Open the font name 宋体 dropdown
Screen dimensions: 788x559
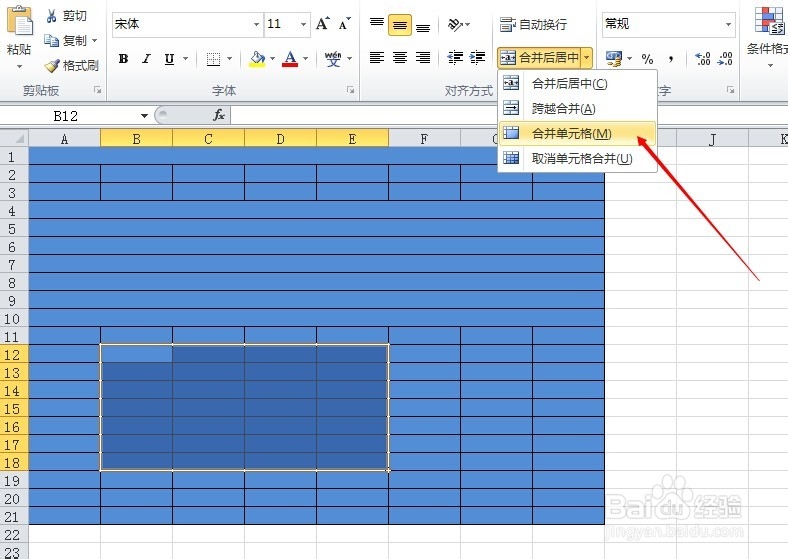pos(256,24)
